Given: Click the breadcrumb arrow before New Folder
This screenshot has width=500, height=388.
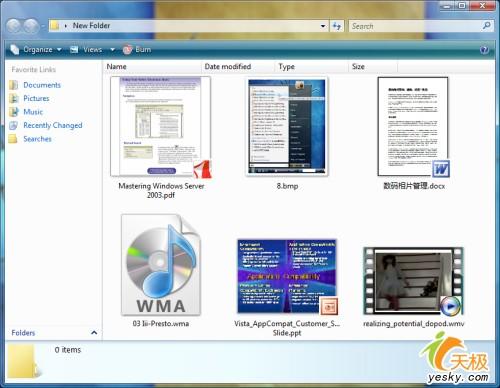Looking at the screenshot, I should [x=66, y=26].
